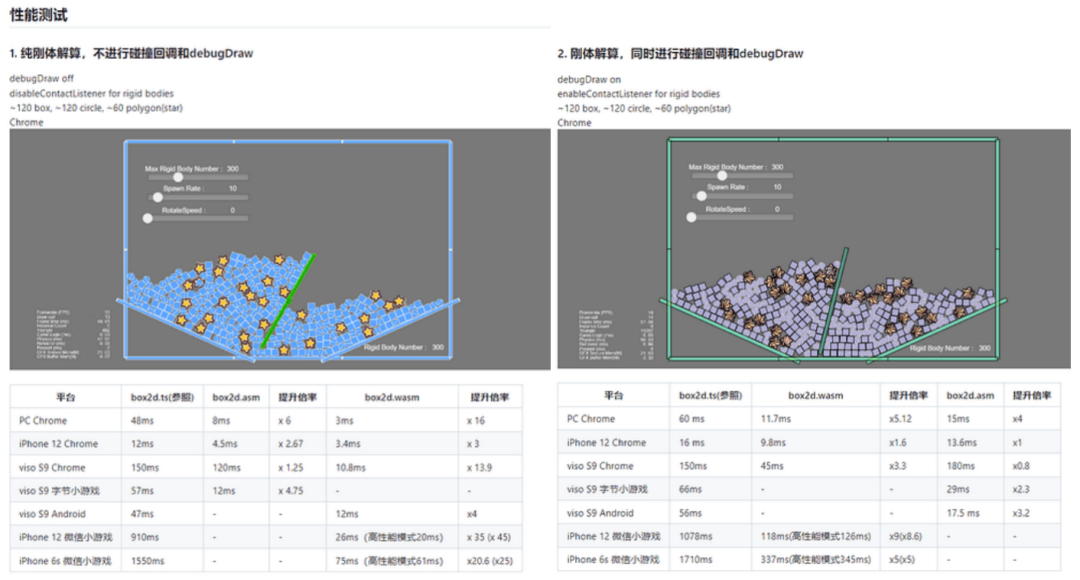Screen dimensions: 1080x580
Task: Click the 1078ms cell
Action: click(x=711, y=536)
